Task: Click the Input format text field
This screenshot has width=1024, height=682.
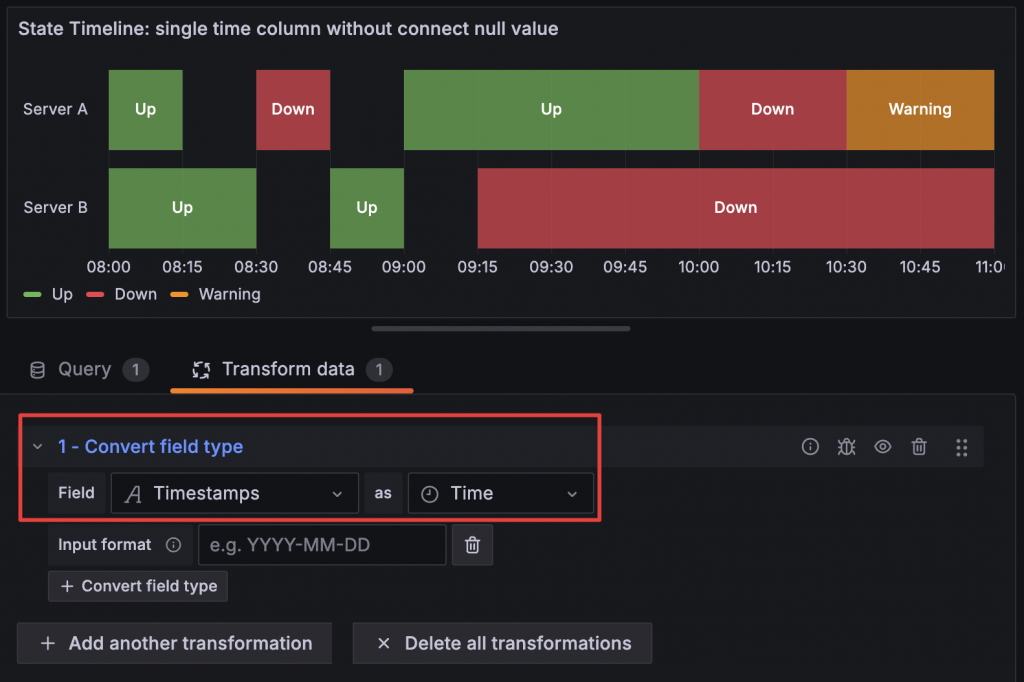Action: click(x=322, y=545)
